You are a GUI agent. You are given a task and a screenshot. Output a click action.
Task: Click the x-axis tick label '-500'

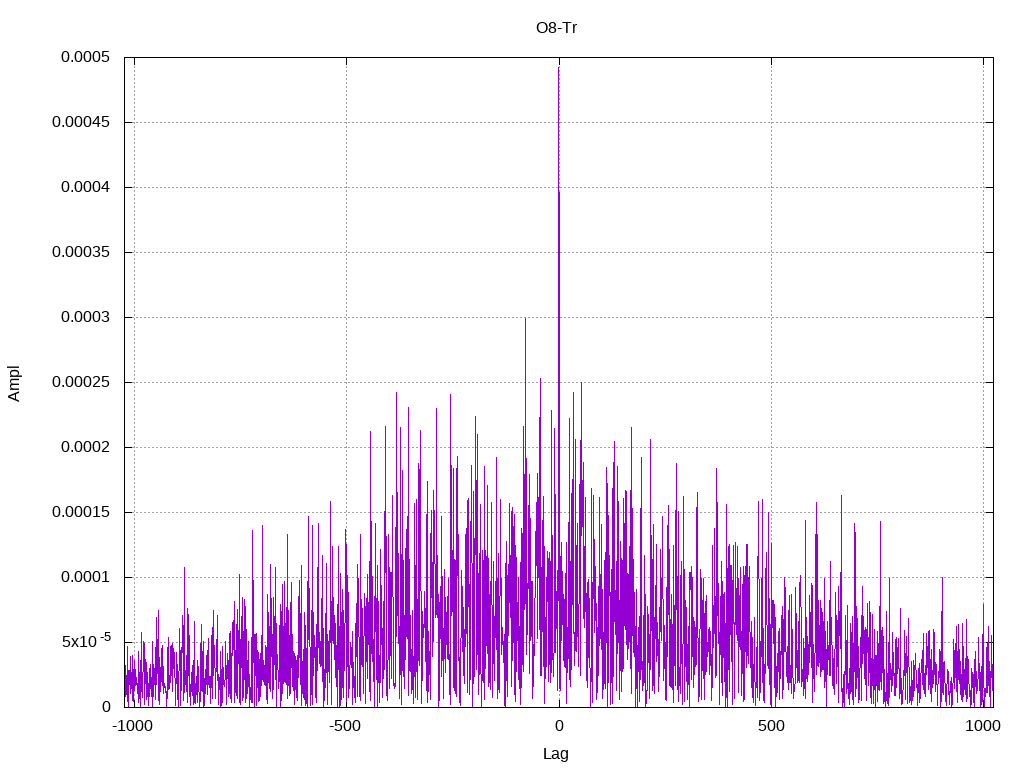pyautogui.click(x=345, y=726)
